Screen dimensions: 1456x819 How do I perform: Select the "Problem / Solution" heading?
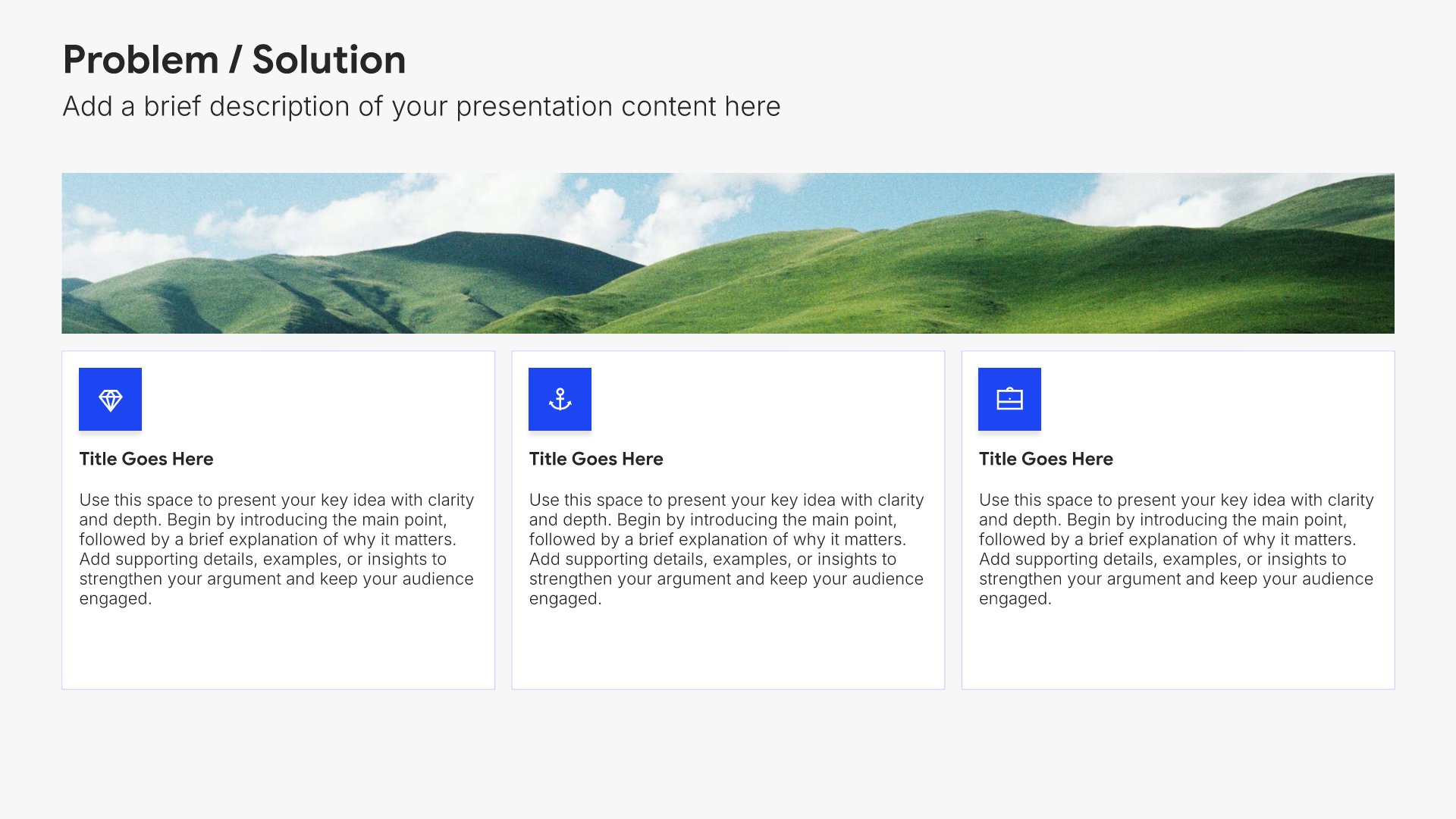pos(234,60)
